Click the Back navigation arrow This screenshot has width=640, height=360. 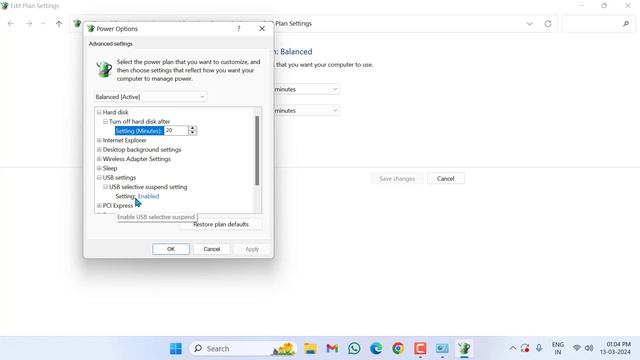pyautogui.click(x=11, y=24)
